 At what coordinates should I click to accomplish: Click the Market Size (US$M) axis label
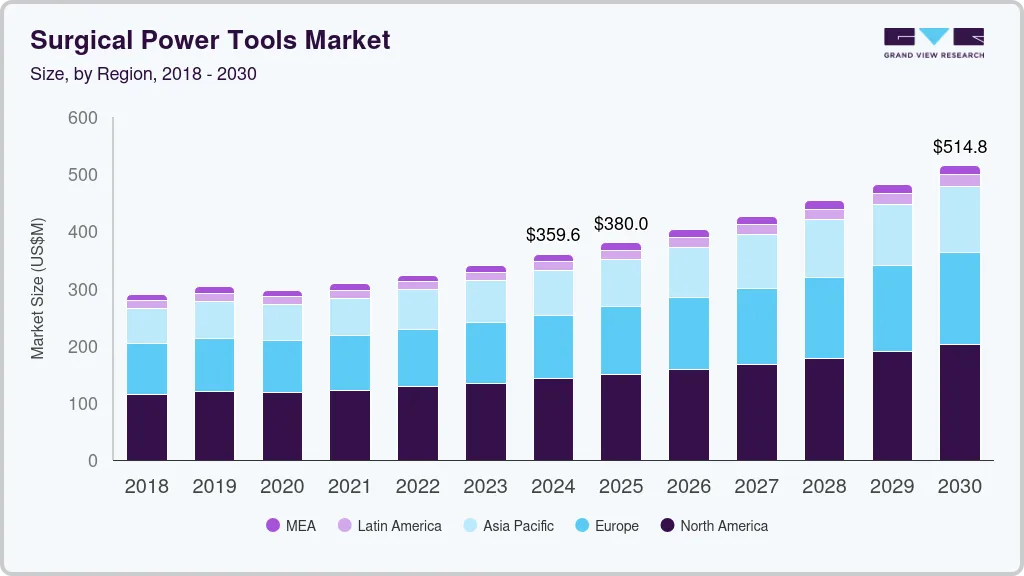37,289
